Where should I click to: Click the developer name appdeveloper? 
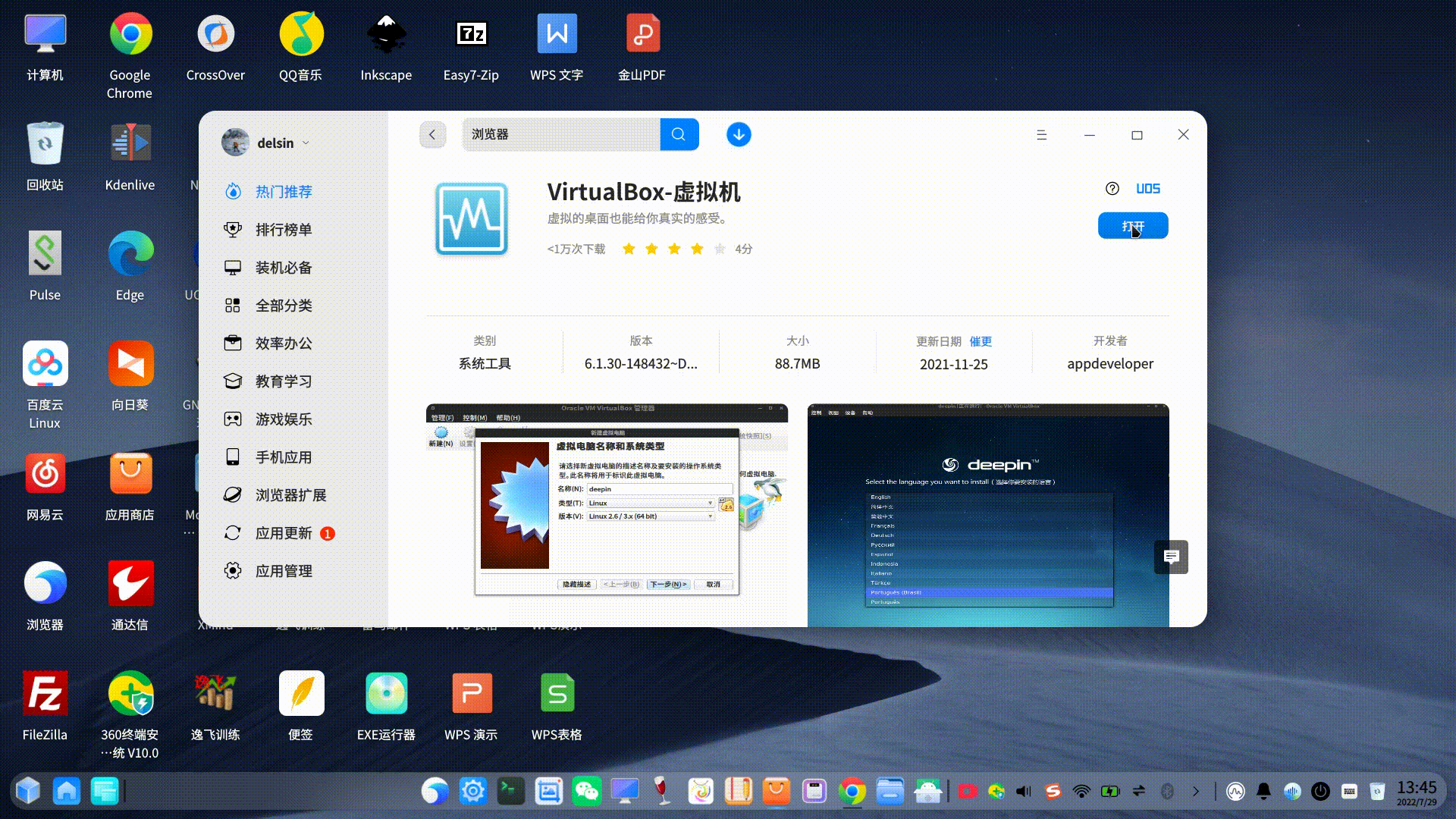click(1110, 364)
